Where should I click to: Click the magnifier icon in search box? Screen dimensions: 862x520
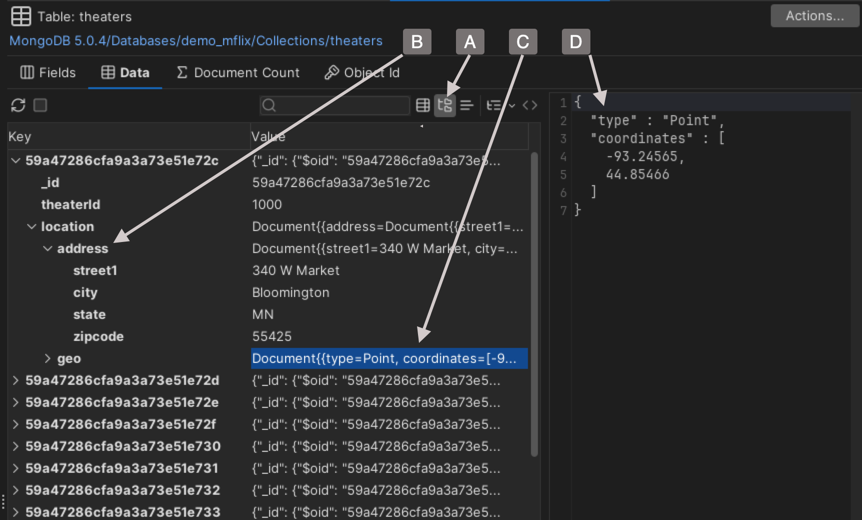269,105
